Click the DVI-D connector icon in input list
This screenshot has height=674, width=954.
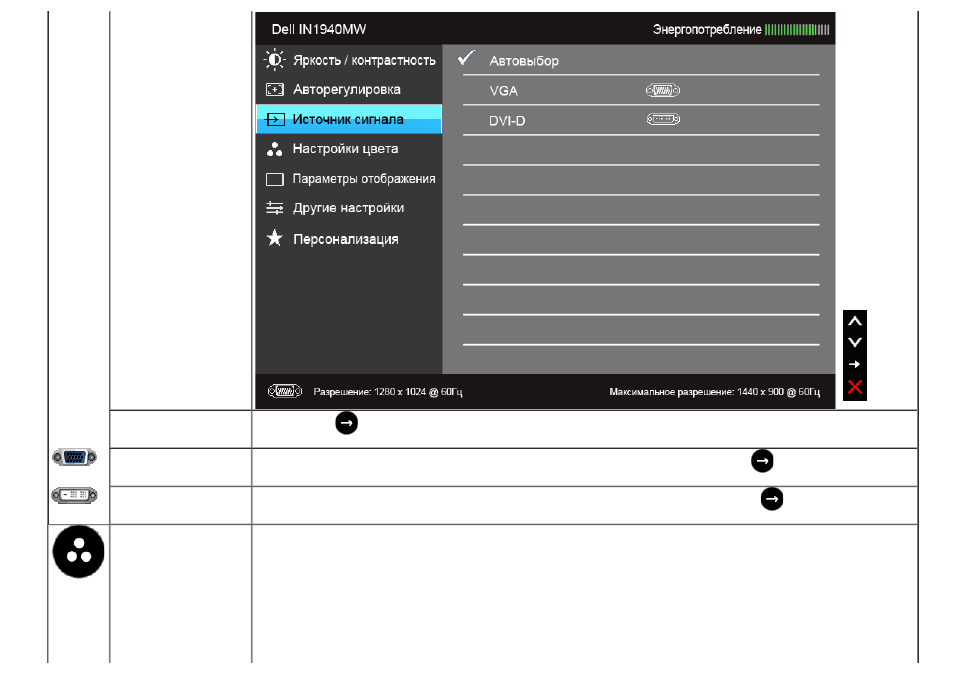tap(663, 119)
